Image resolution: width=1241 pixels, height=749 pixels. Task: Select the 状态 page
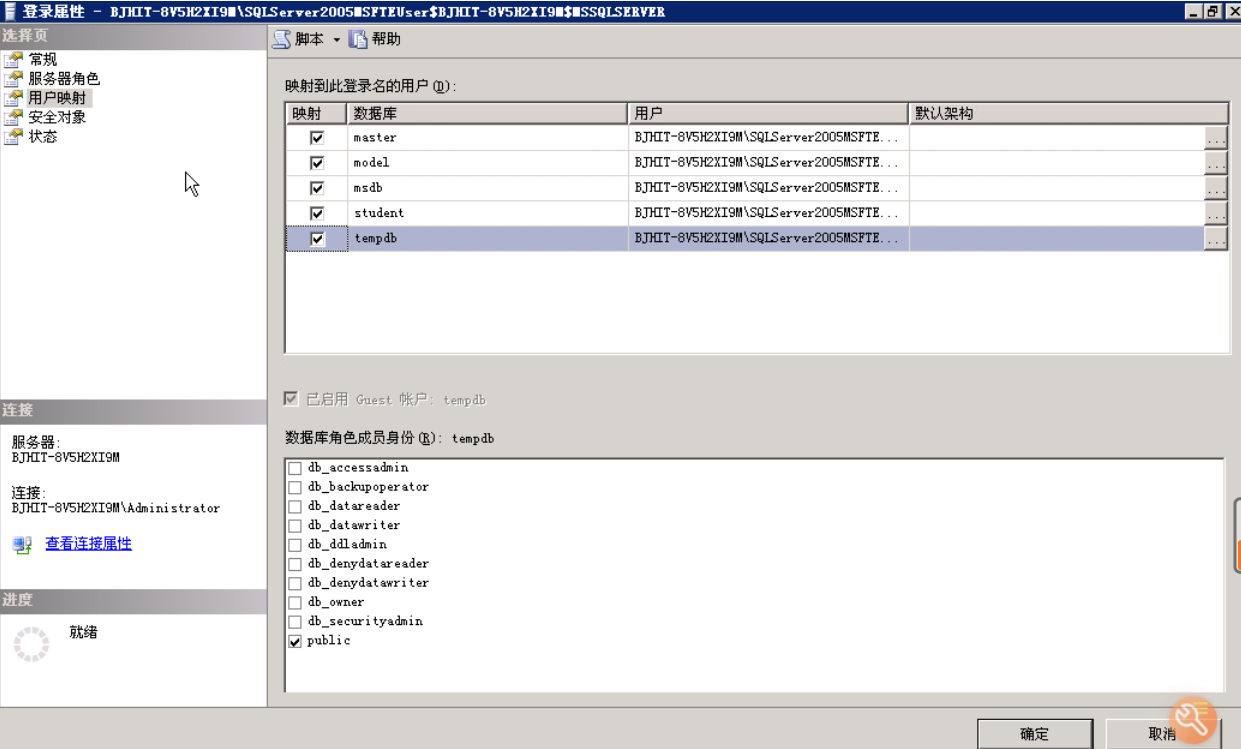43,136
